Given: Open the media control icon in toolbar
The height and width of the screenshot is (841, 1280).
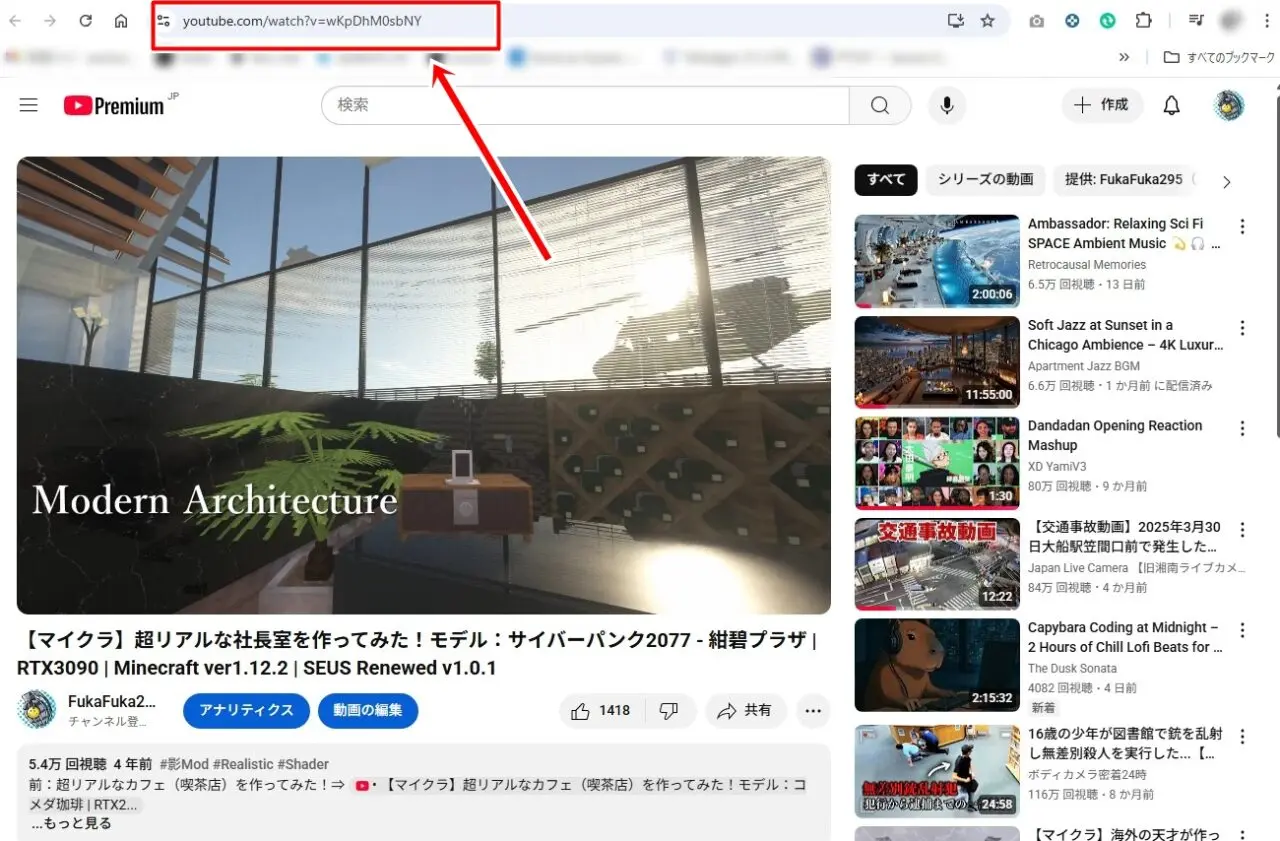Looking at the screenshot, I should tap(1196, 21).
